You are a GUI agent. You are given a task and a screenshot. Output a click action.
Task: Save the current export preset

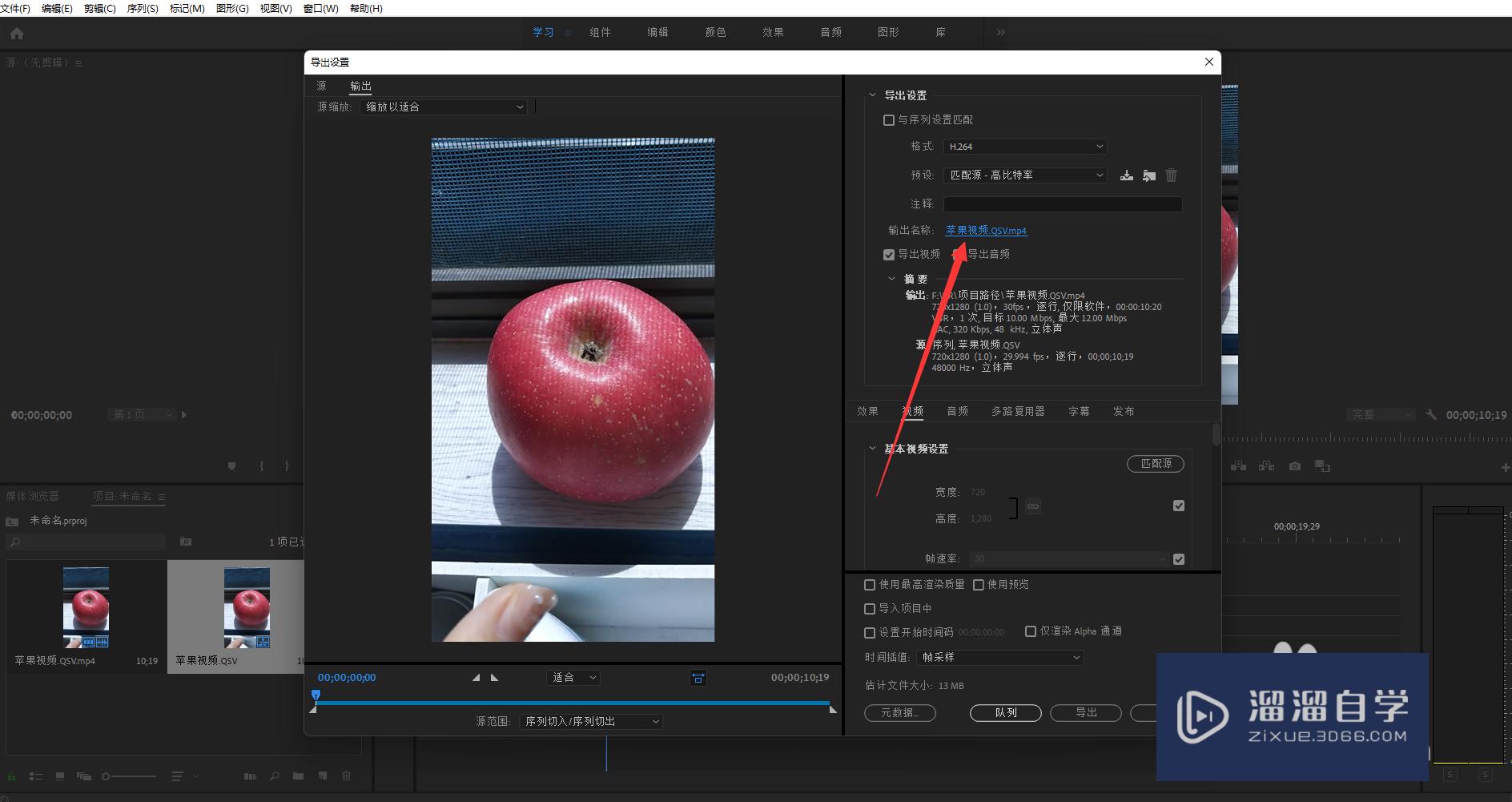click(x=1126, y=175)
